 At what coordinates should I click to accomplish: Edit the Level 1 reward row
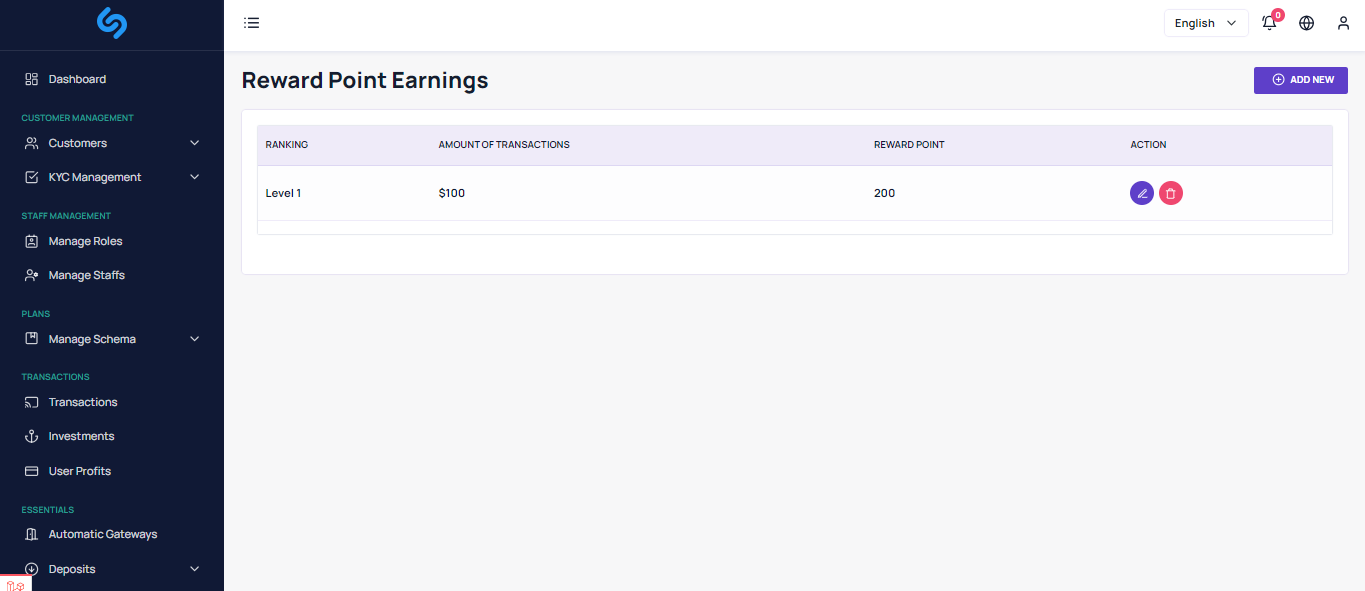pyautogui.click(x=1141, y=193)
